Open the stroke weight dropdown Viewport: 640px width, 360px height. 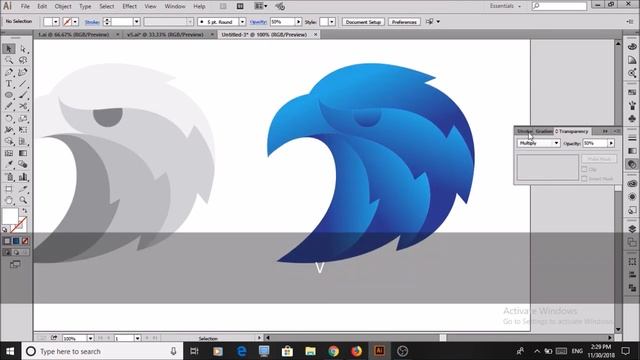(x=136, y=22)
